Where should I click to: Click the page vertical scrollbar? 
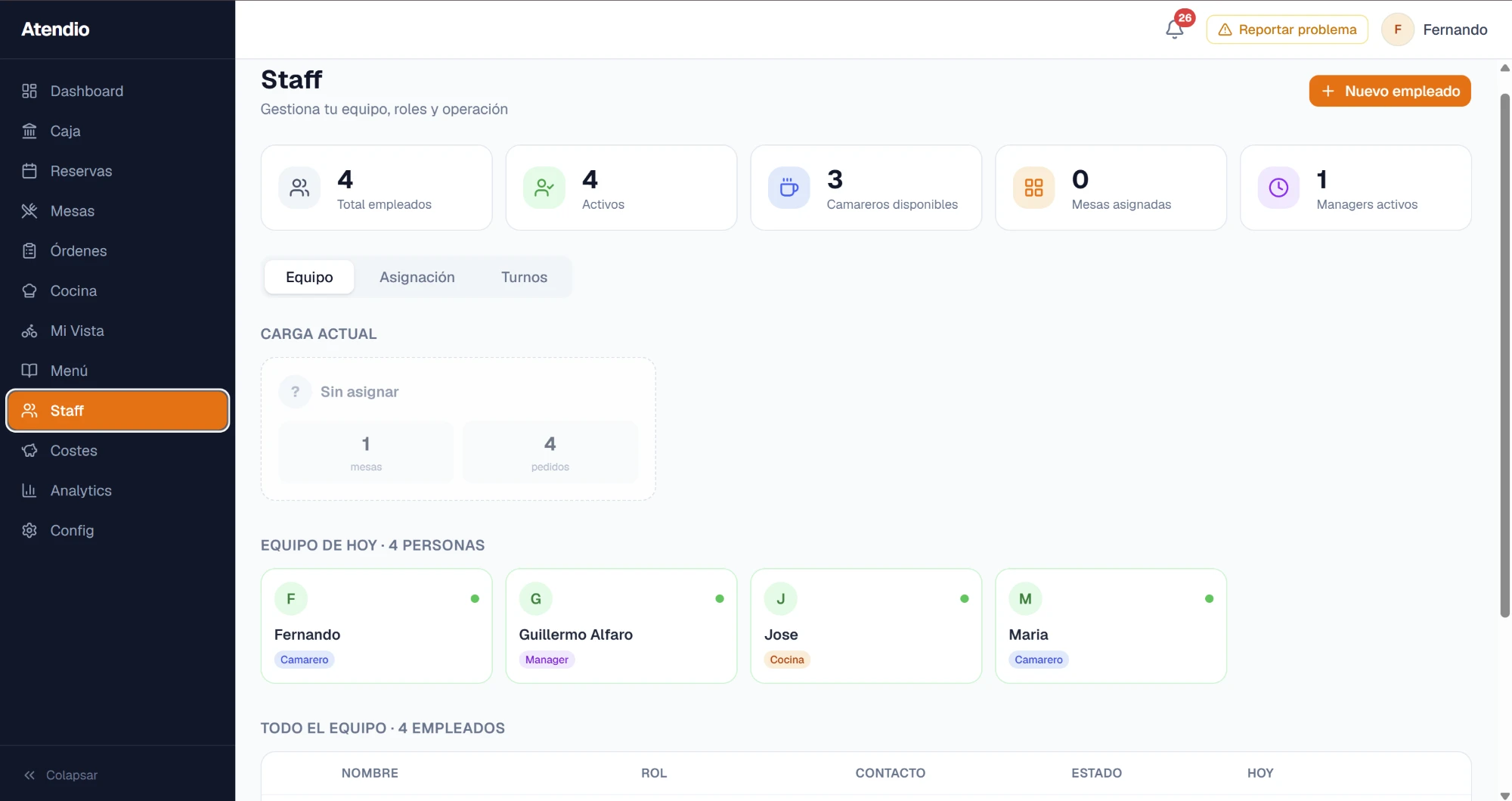[1504, 355]
